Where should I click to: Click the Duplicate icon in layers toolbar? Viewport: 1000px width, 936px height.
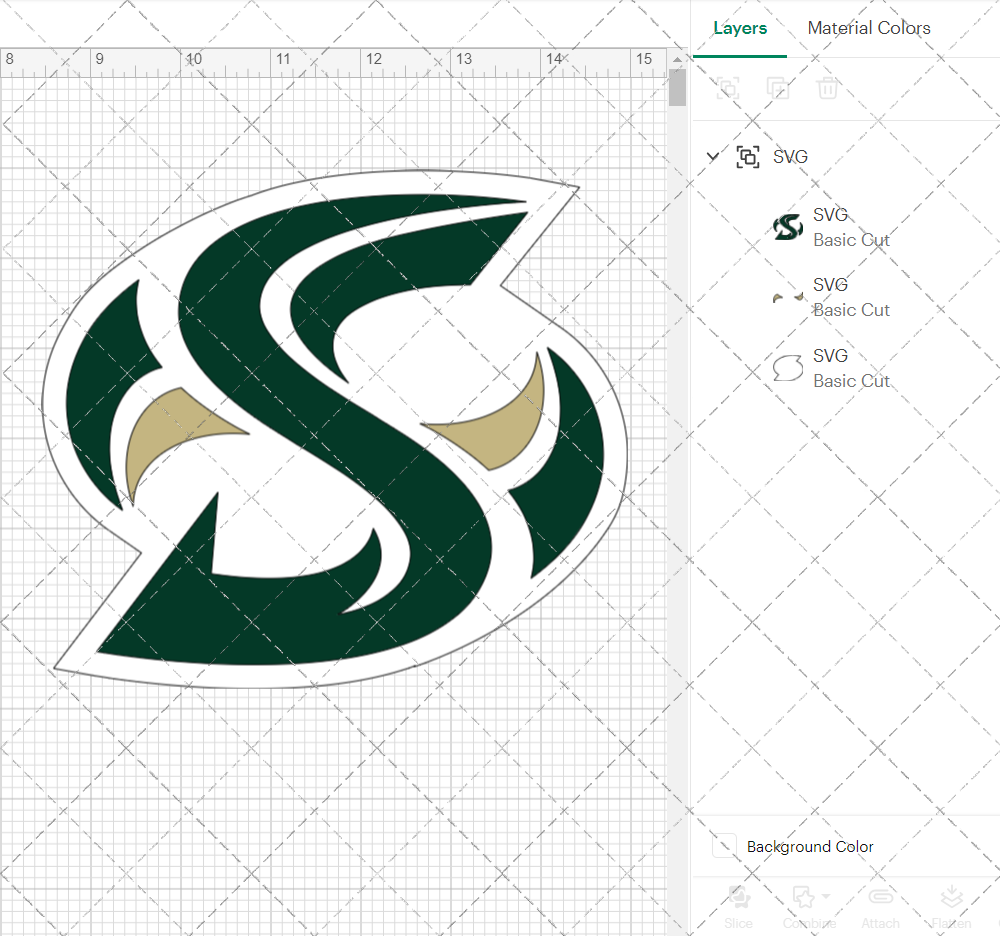pos(777,88)
